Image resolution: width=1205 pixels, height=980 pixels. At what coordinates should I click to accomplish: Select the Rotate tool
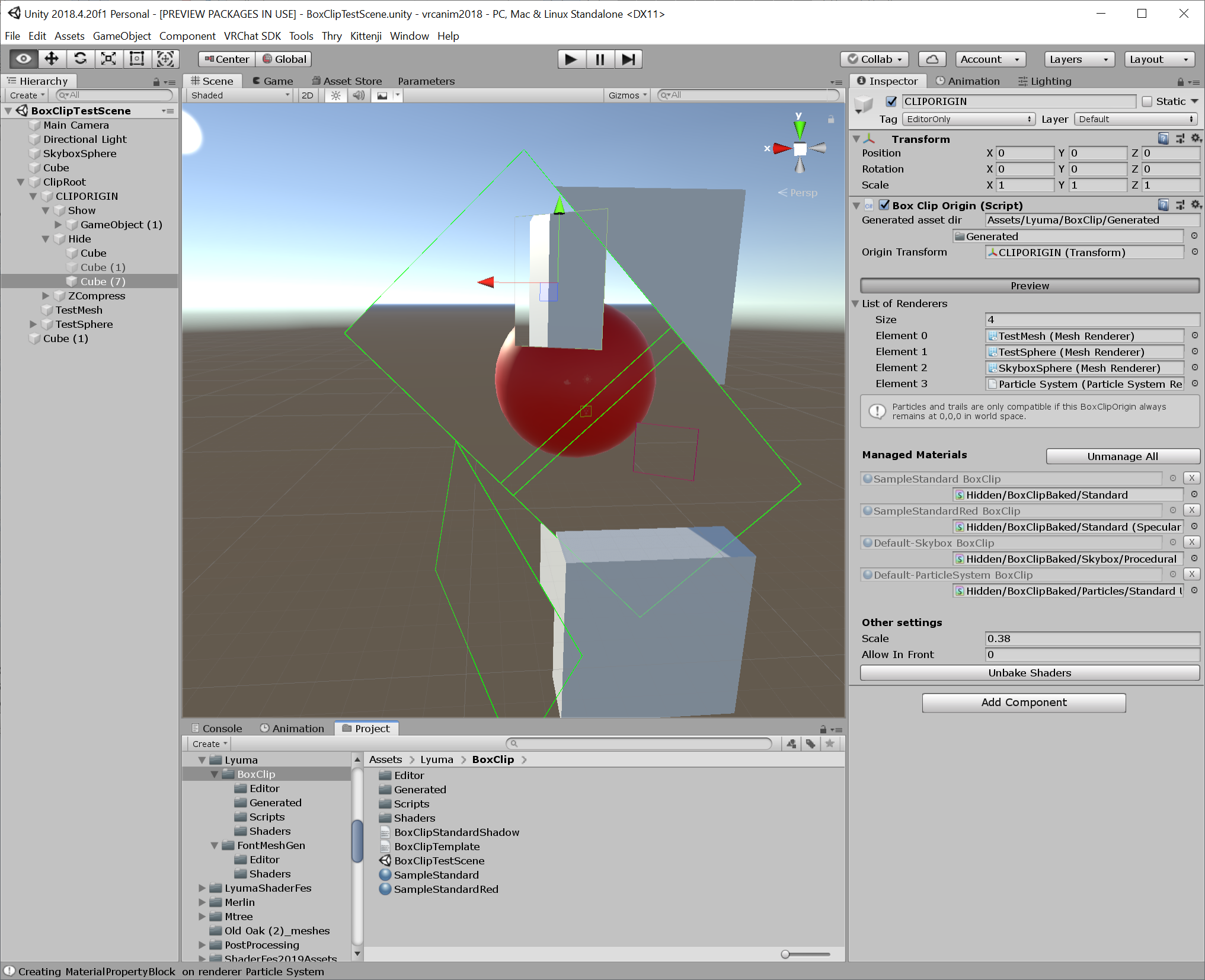coord(80,59)
